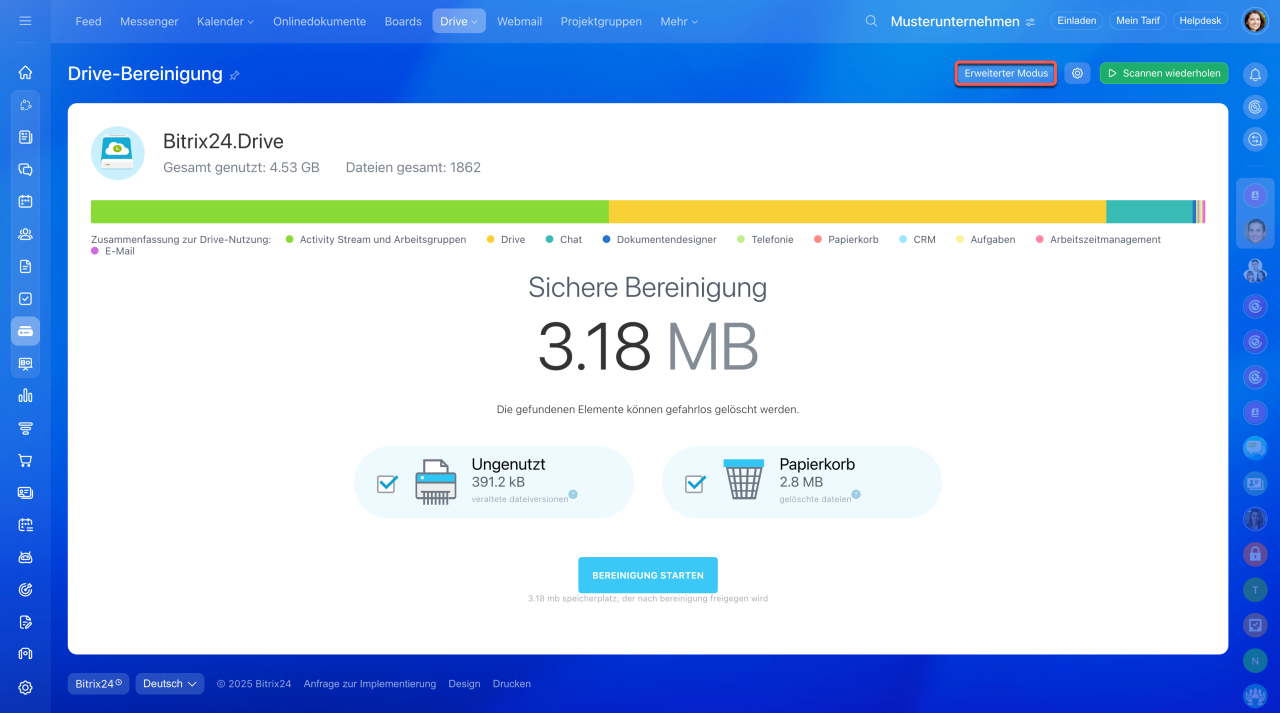Click the Bitrix24 footer button
1280x713 pixels.
point(98,684)
